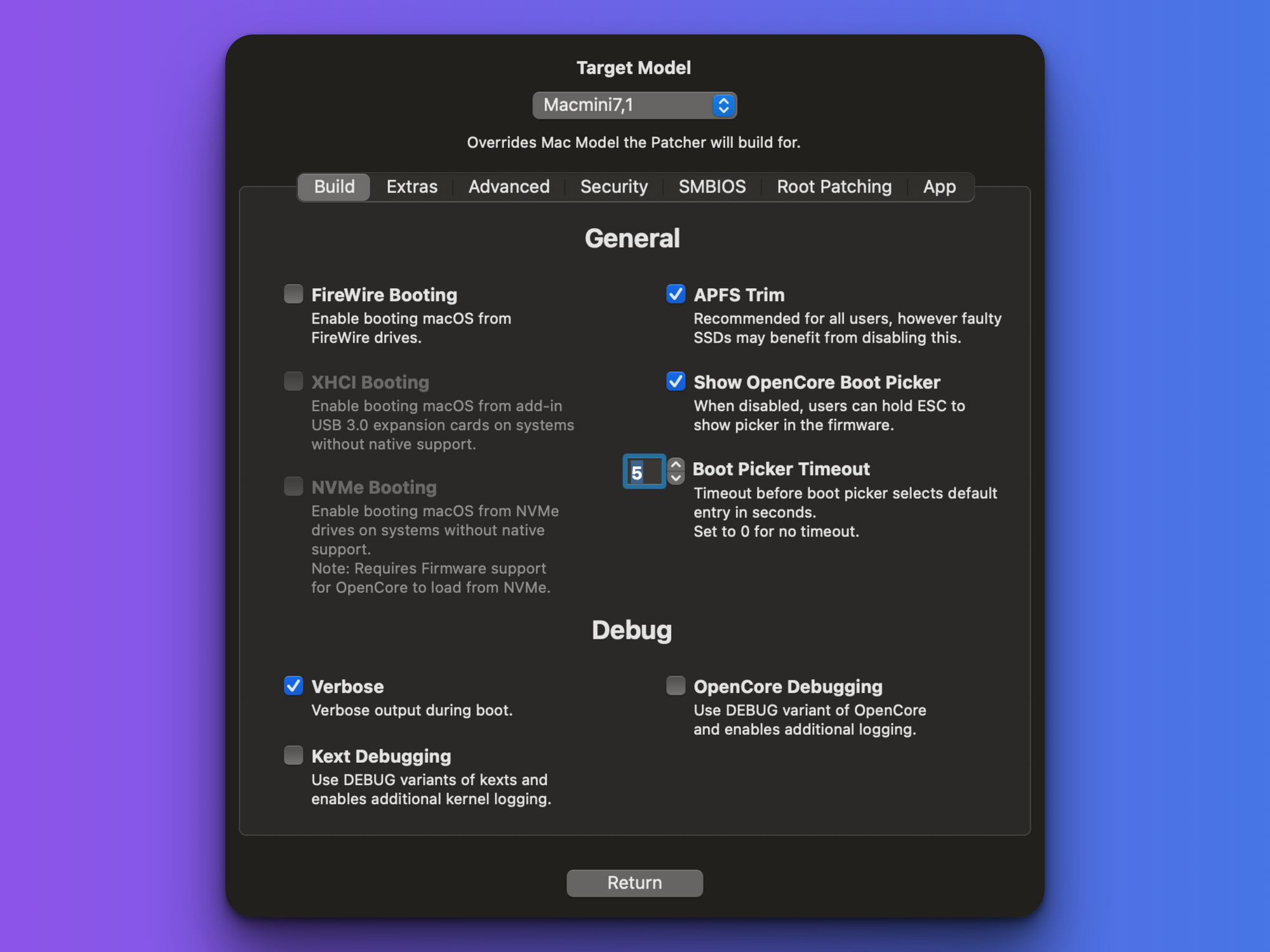The height and width of the screenshot is (952, 1270).
Task: Disable Verbose boot output checkbox
Action: tap(293, 685)
